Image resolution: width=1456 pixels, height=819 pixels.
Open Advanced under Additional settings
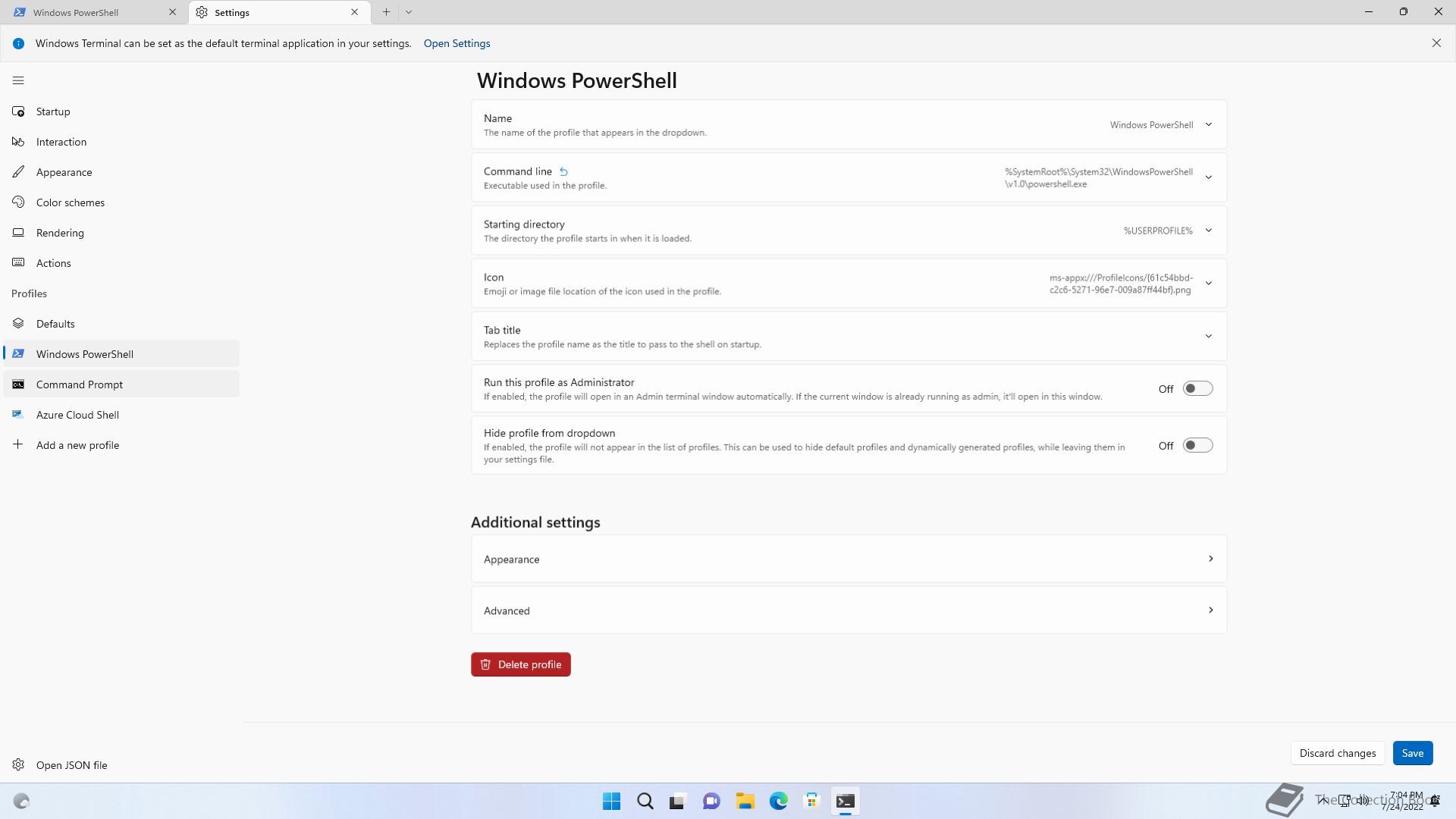tap(849, 610)
